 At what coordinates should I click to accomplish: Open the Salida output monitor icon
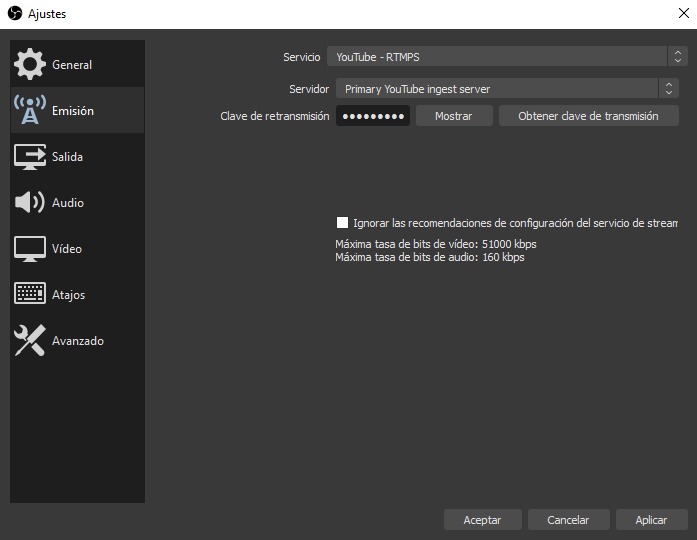click(x=29, y=157)
